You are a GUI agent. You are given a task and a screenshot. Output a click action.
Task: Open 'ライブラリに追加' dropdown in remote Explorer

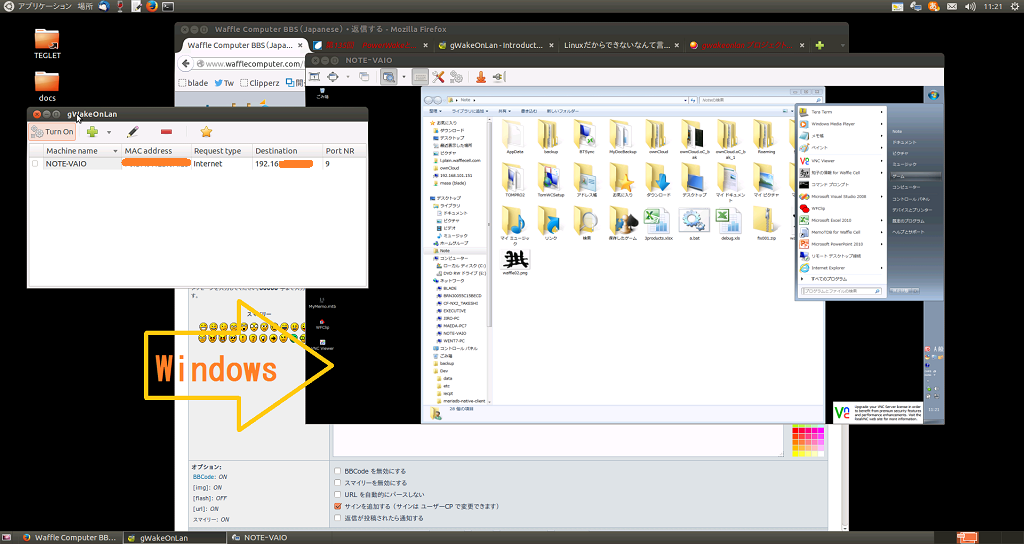tap(469, 112)
